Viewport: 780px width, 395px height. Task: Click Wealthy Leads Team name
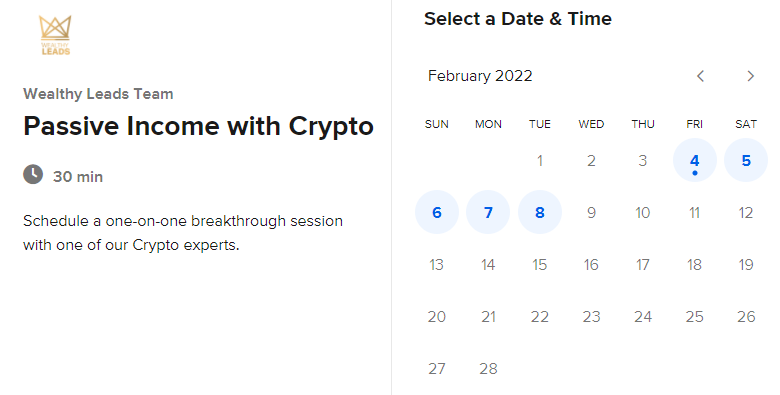coord(98,94)
